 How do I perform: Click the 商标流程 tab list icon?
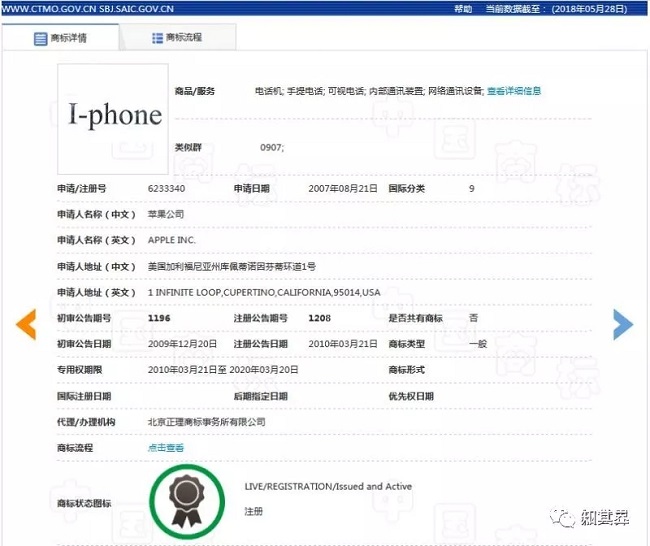[157, 38]
